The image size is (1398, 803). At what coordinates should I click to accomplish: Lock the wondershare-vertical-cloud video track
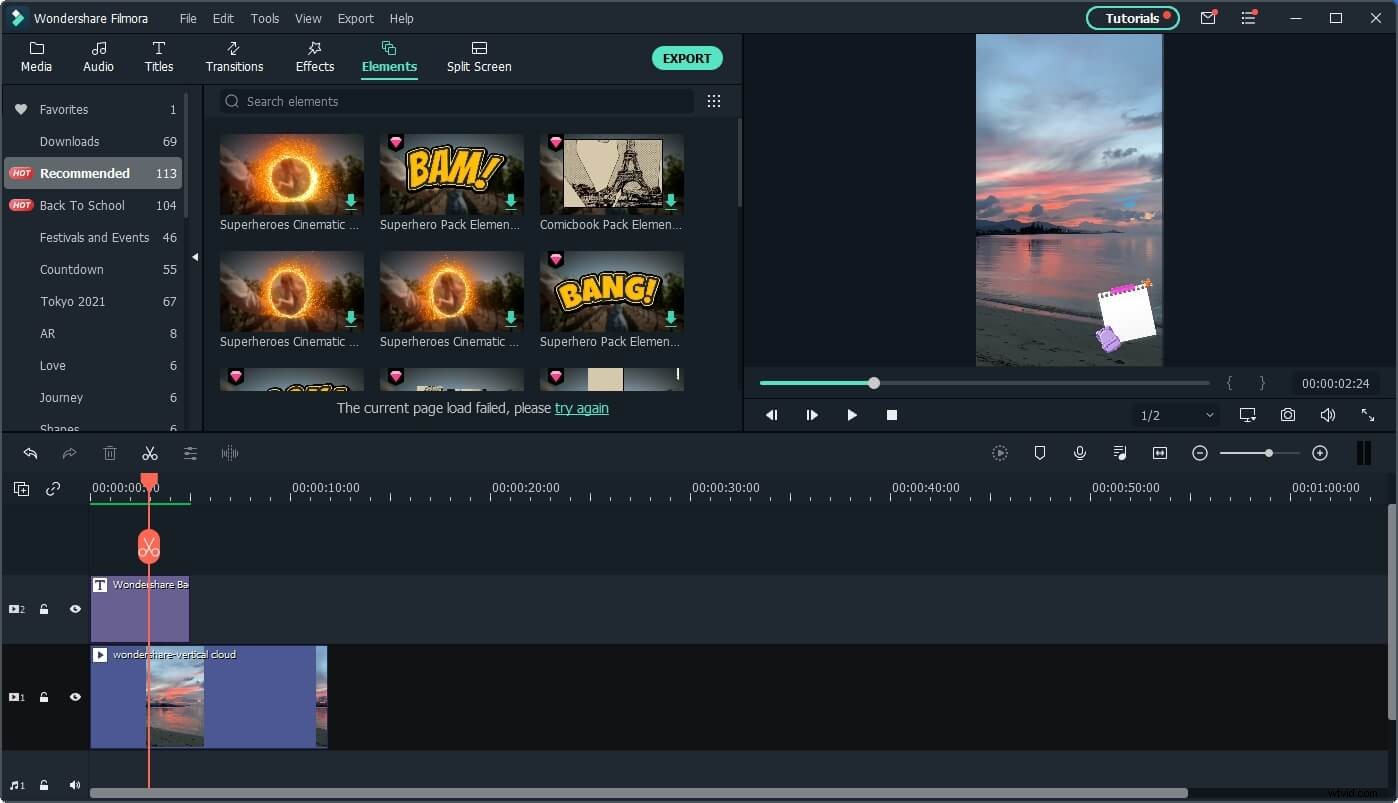point(44,697)
